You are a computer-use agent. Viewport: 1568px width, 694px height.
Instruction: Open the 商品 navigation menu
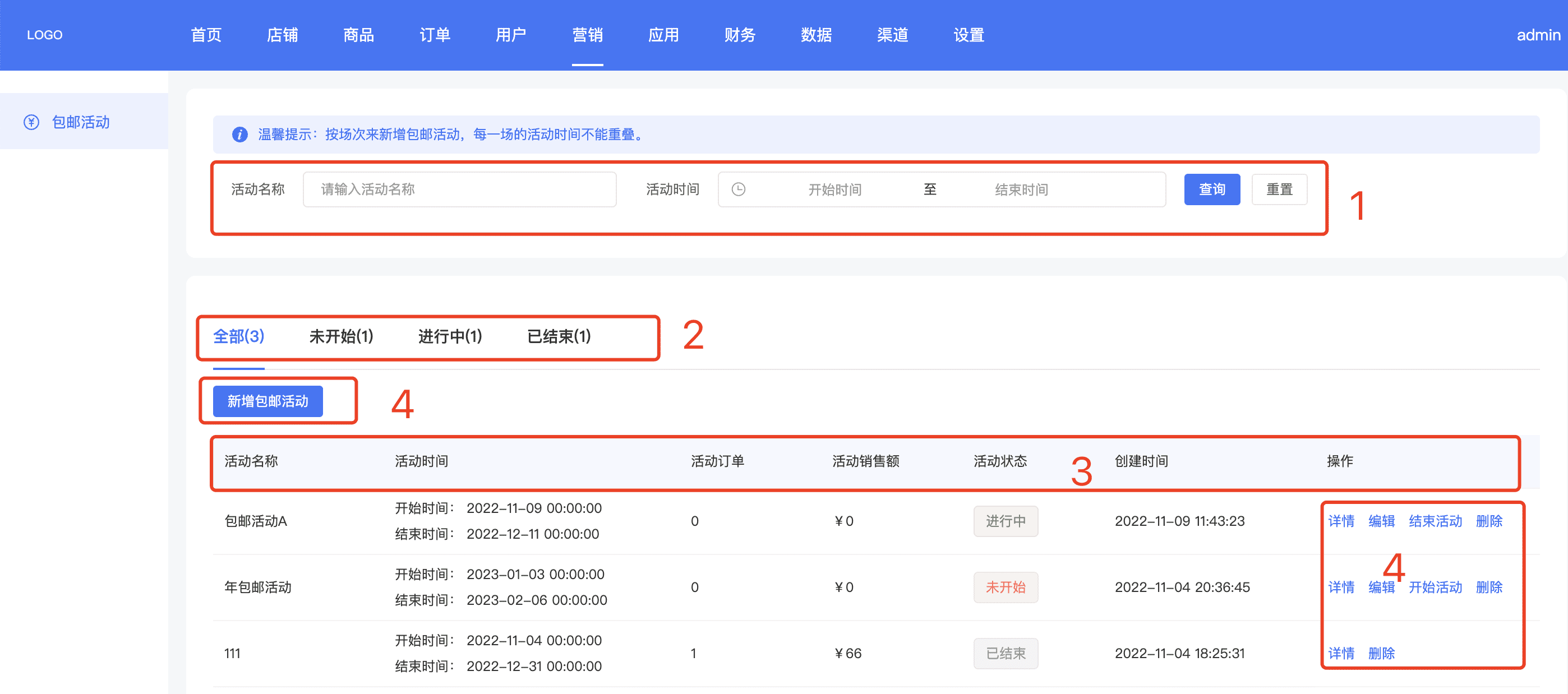coord(358,35)
